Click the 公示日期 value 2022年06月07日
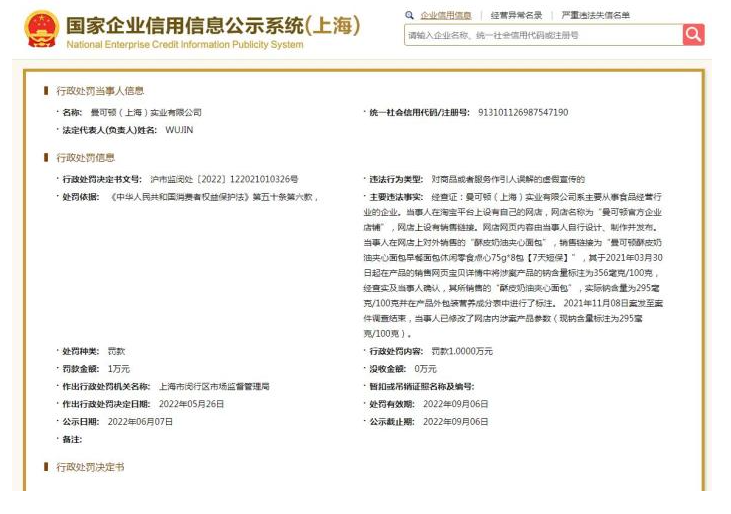 tap(140, 421)
